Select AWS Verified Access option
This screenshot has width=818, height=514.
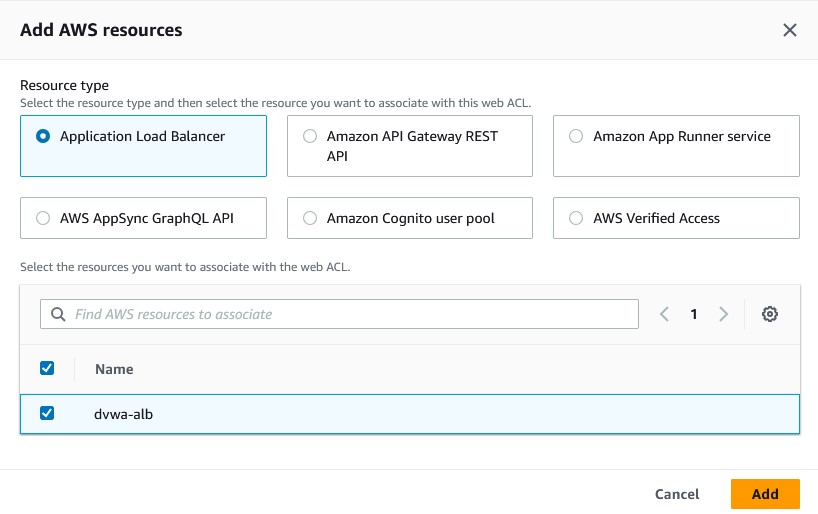click(x=676, y=218)
